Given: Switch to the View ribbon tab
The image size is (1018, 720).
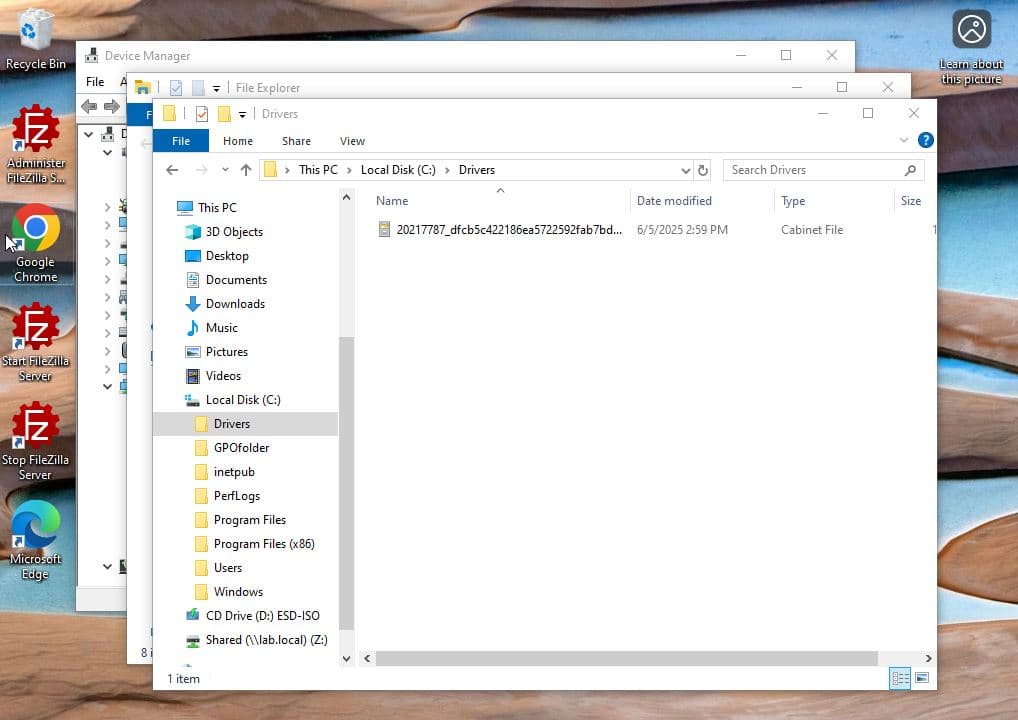Looking at the screenshot, I should [x=352, y=141].
